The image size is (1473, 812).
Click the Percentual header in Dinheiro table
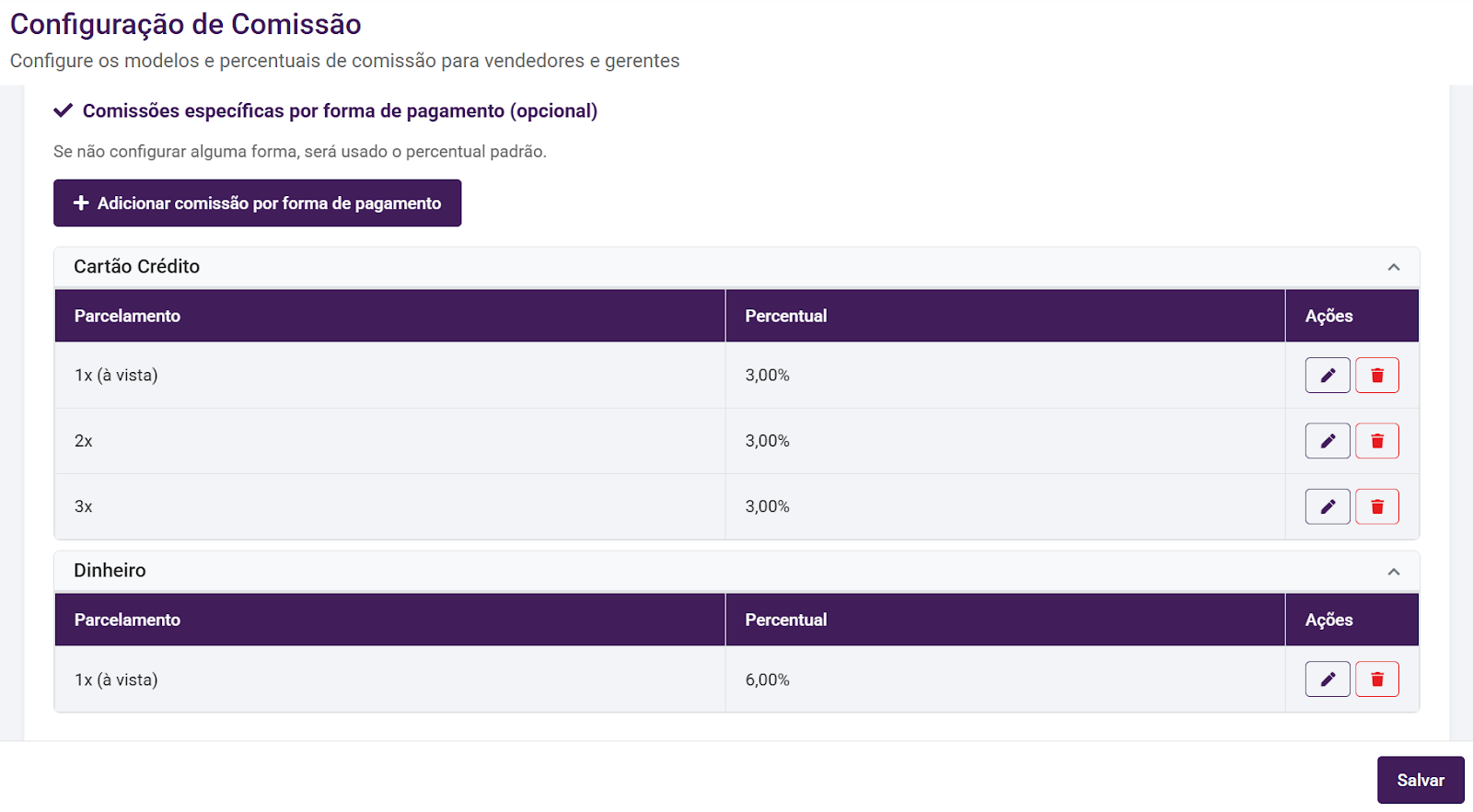[785, 620]
